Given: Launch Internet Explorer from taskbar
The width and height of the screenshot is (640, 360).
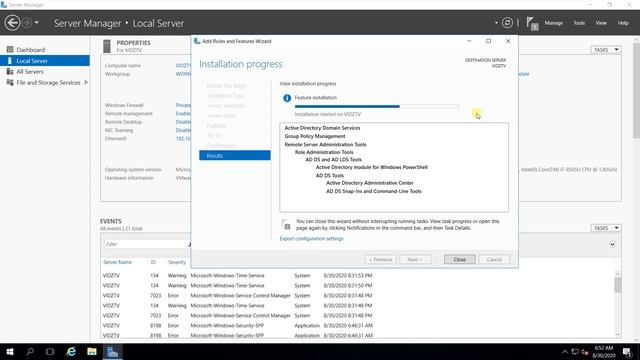Looking at the screenshot, I should pos(71,351).
